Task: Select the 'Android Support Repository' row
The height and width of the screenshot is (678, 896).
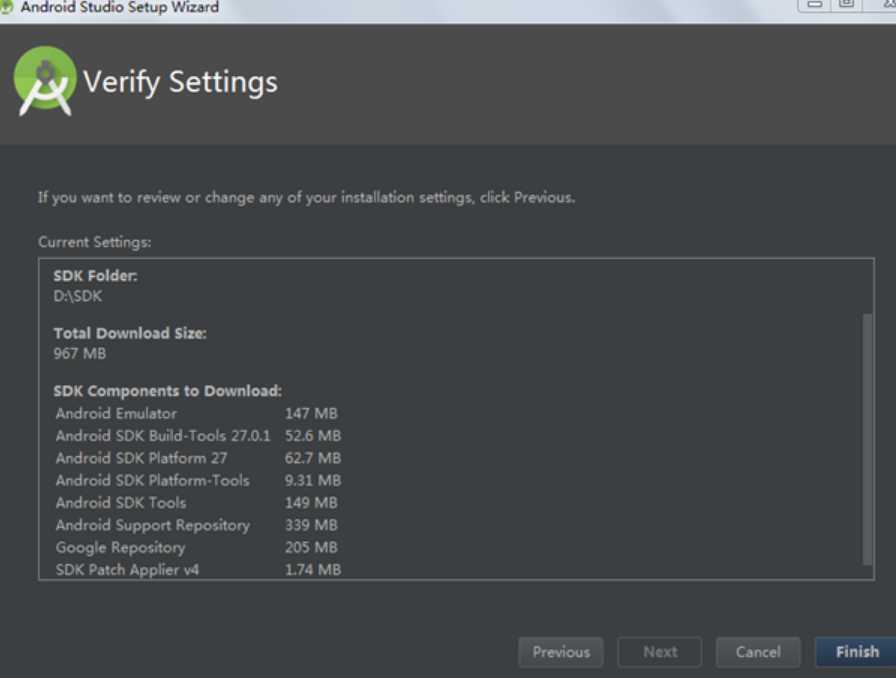Action: [198, 525]
